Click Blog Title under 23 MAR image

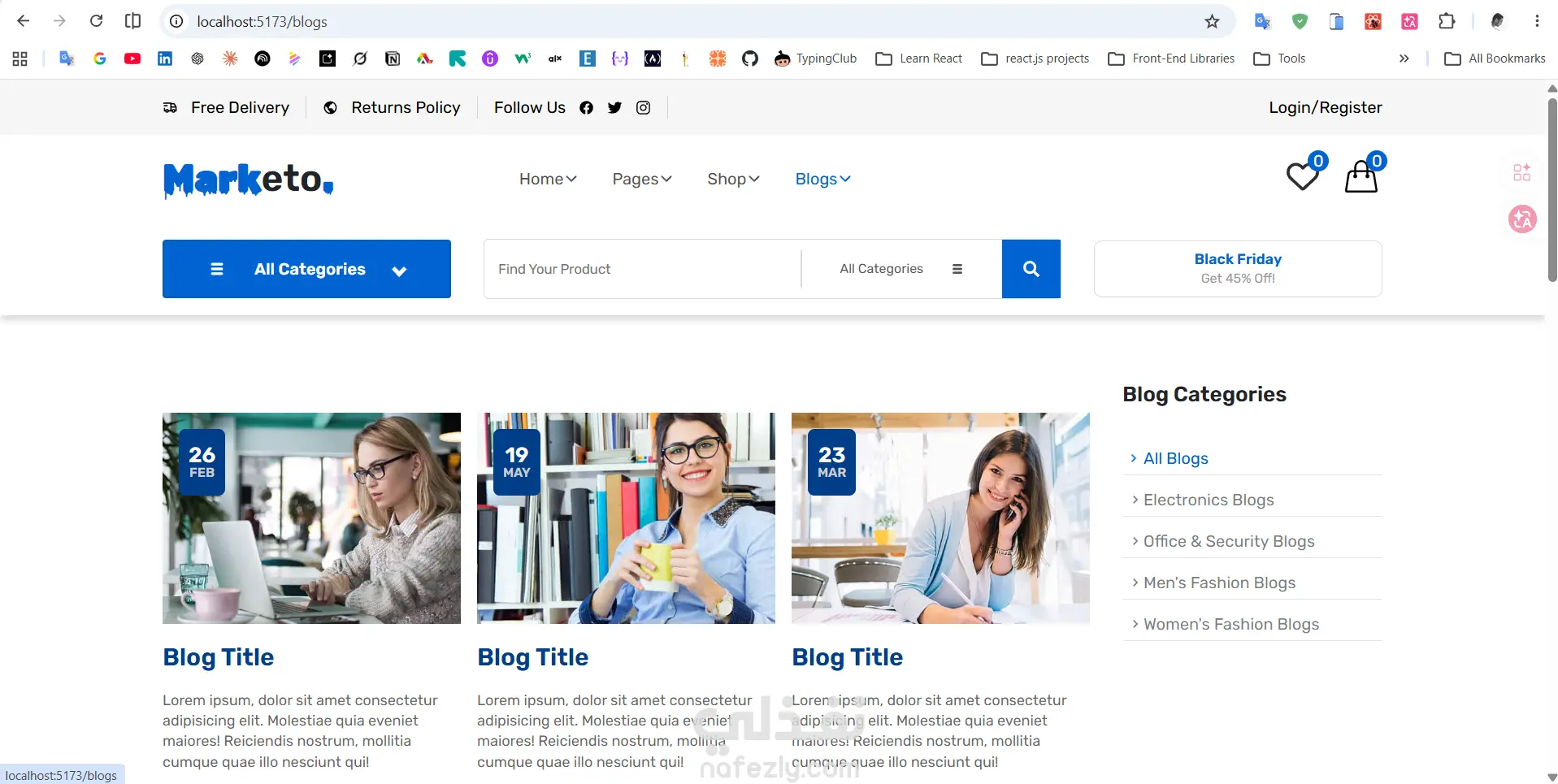[848, 657]
